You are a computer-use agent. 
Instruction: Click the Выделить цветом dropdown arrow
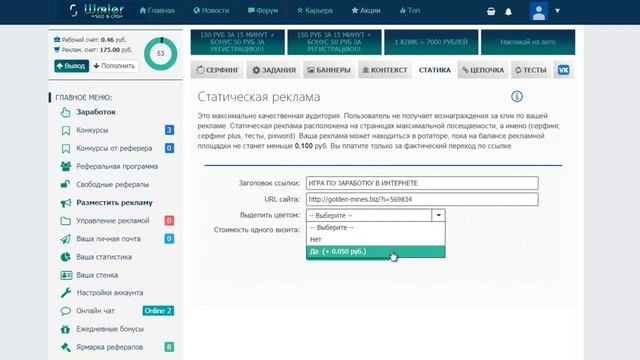[x=438, y=215]
